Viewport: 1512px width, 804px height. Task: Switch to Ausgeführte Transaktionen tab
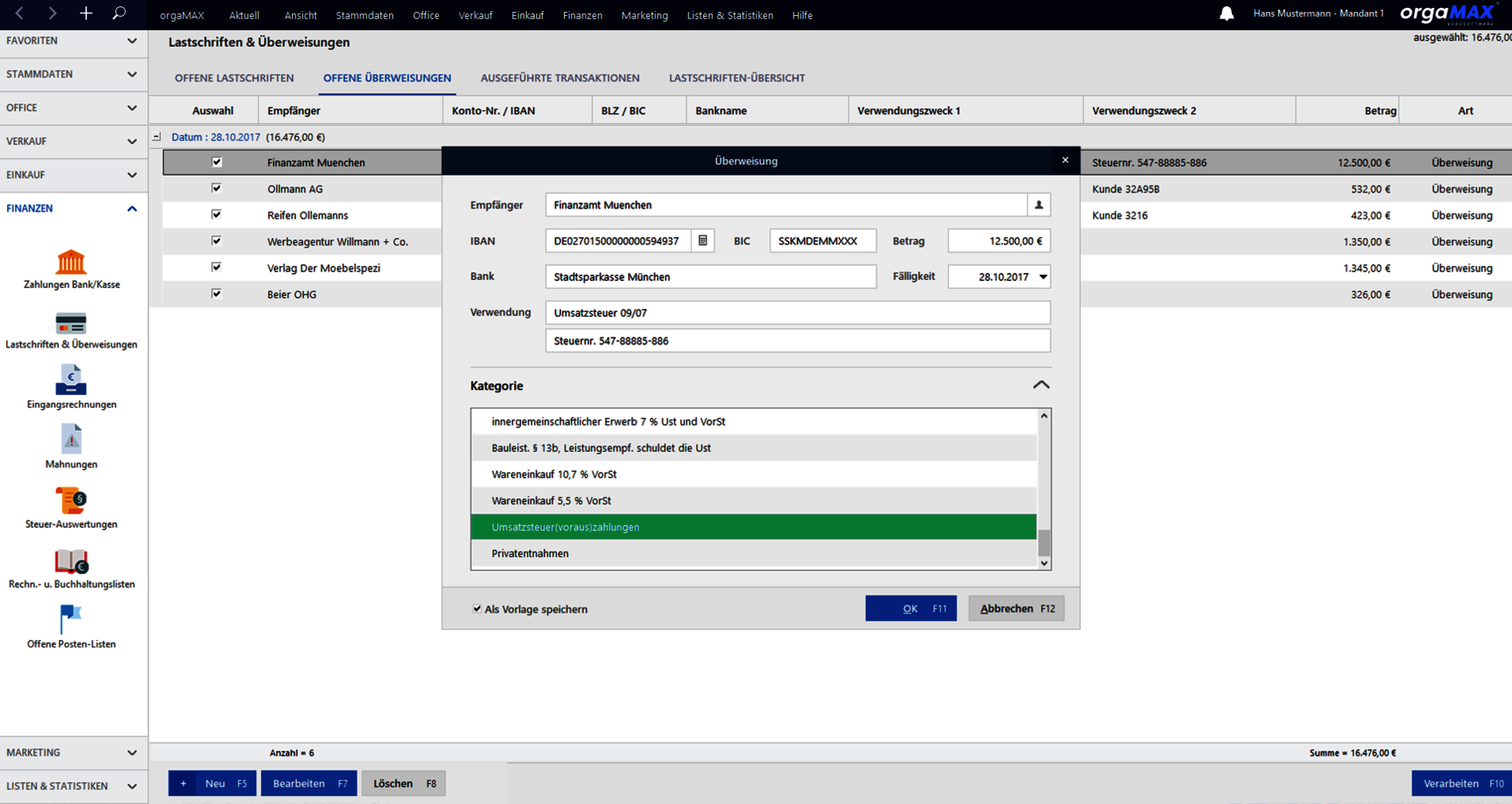pos(560,78)
